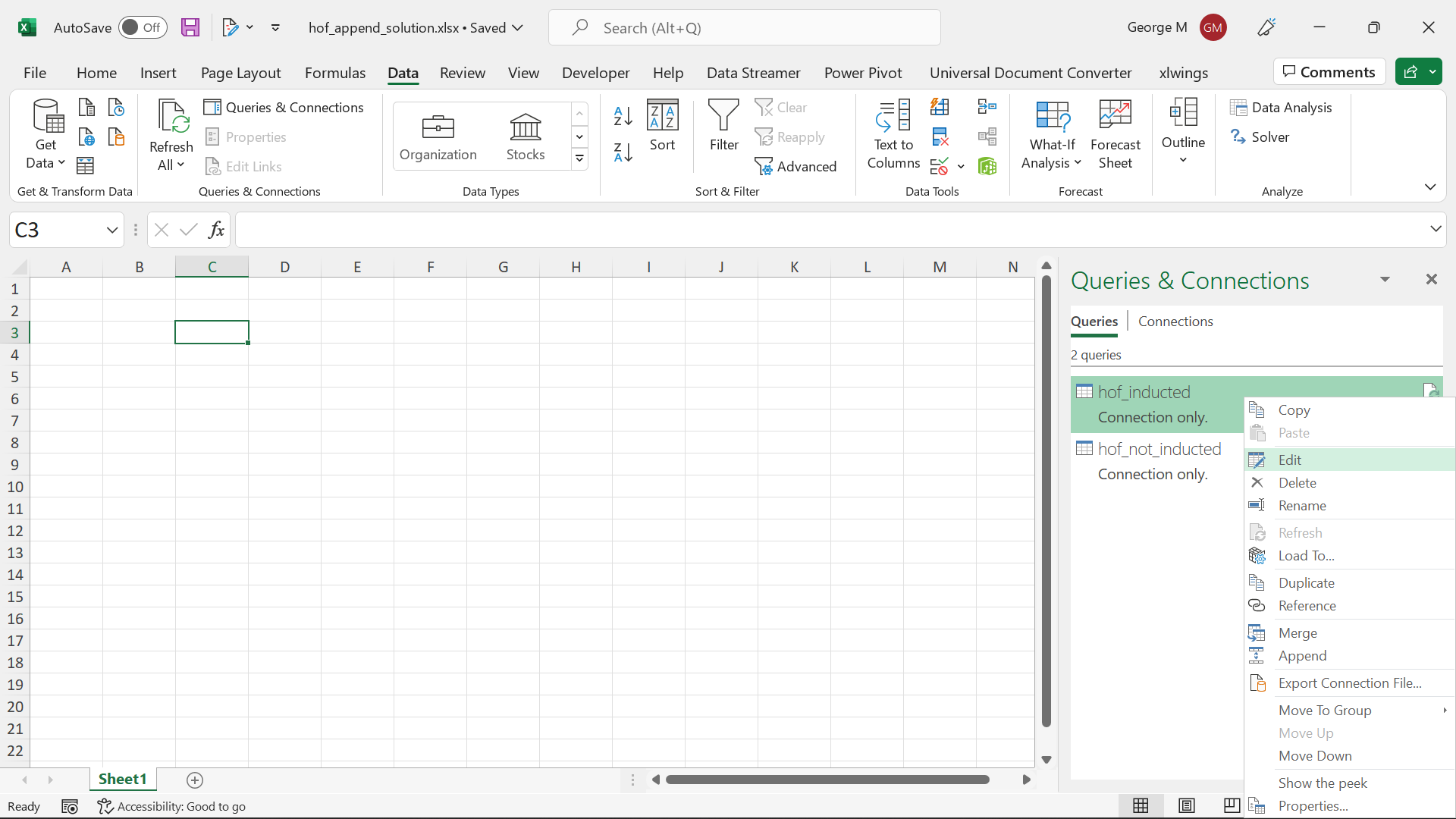Add a new worksheet
The height and width of the screenshot is (819, 1456).
tap(195, 780)
